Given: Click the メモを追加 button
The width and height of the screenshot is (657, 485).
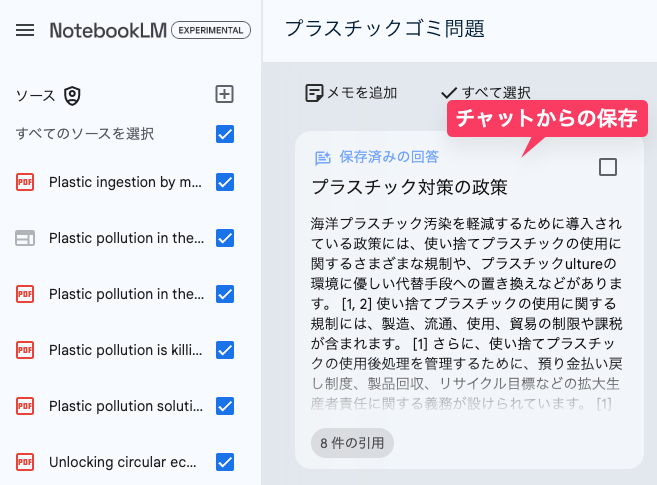Looking at the screenshot, I should (x=351, y=93).
